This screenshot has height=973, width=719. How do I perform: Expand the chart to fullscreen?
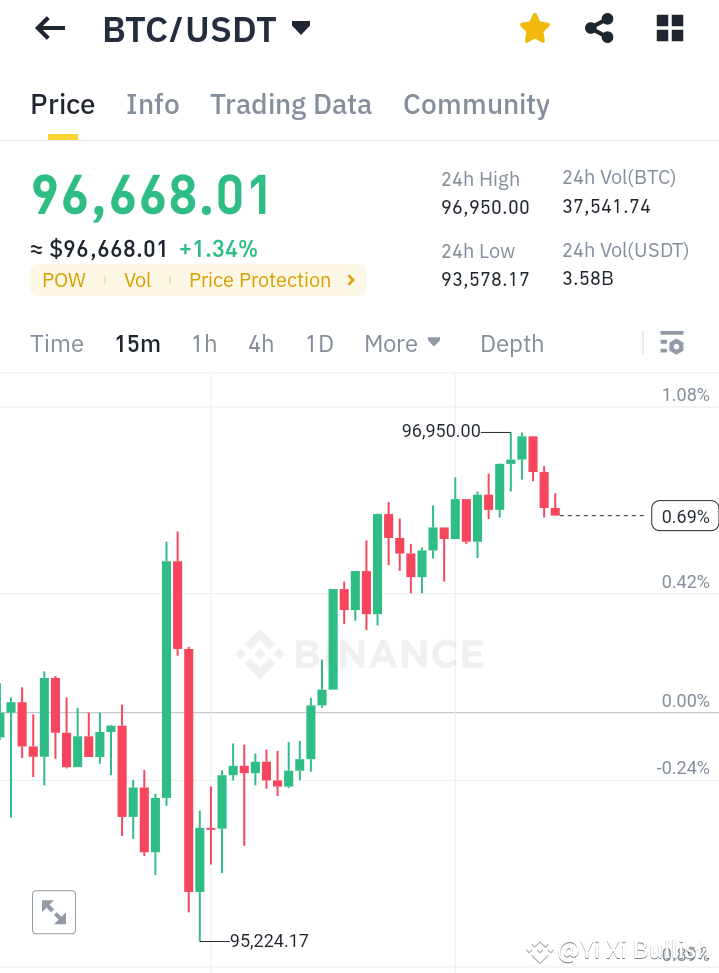53,911
